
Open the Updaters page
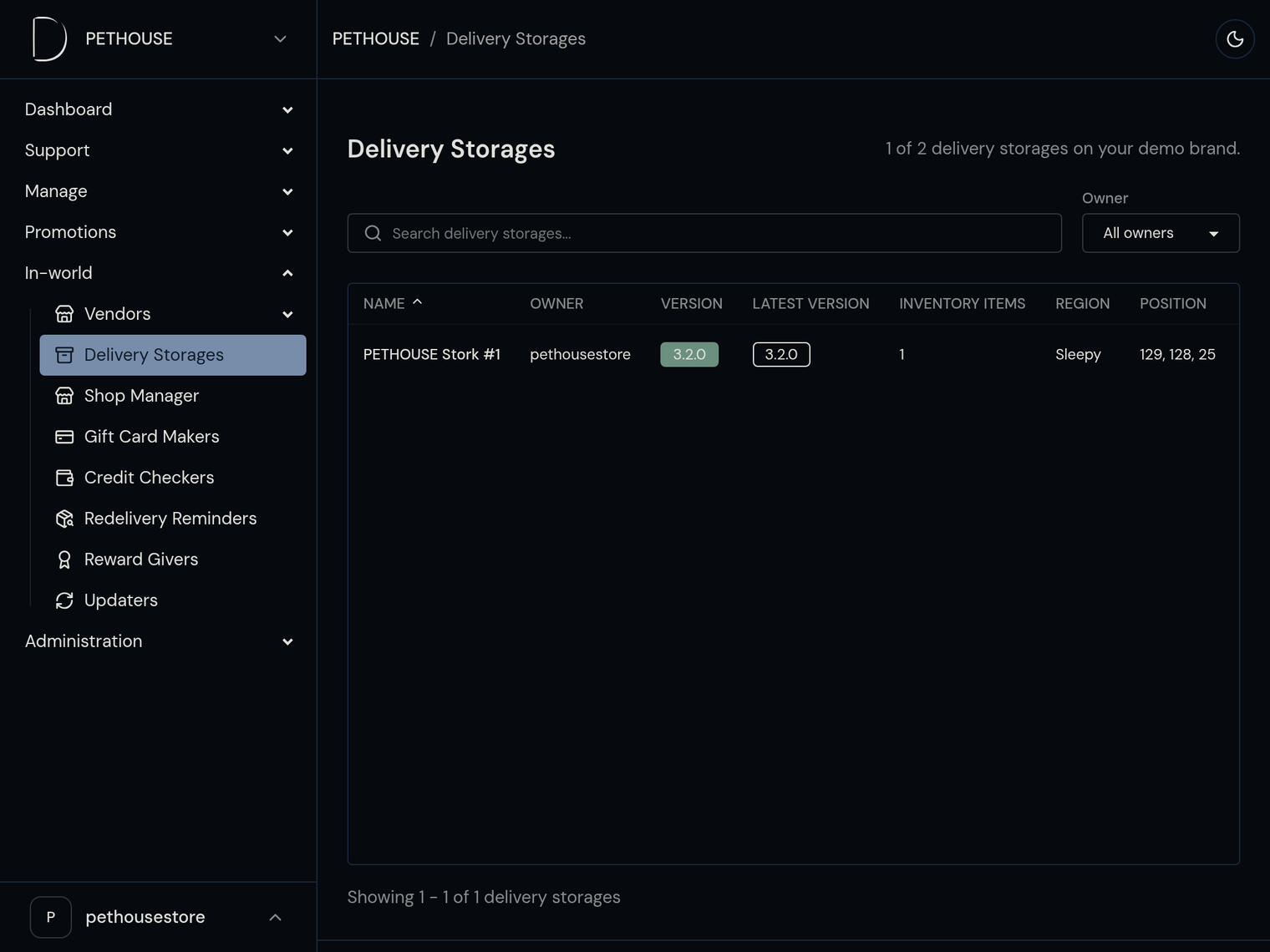click(x=173, y=600)
